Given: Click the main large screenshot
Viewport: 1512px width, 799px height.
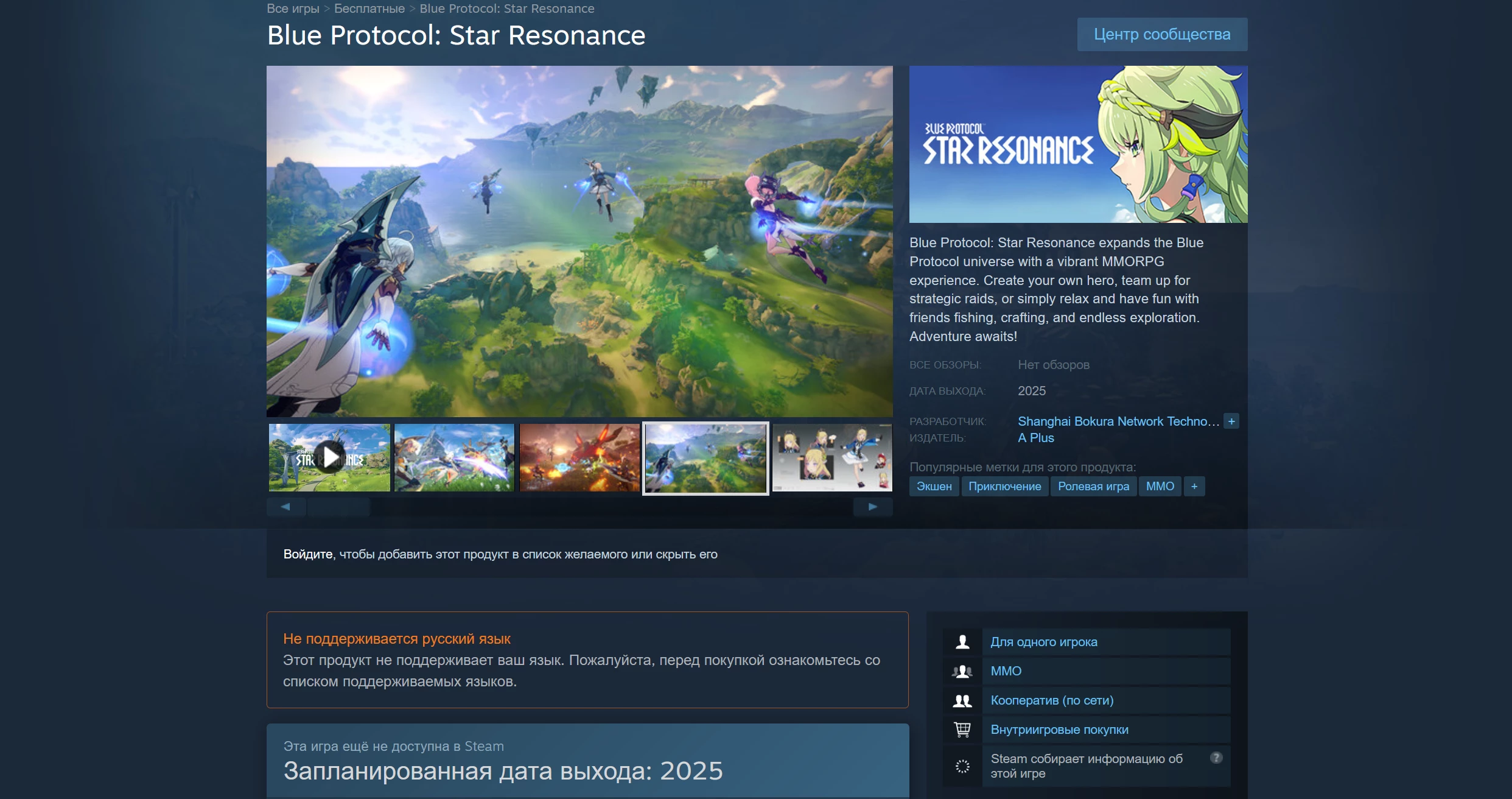Looking at the screenshot, I should click(x=579, y=241).
